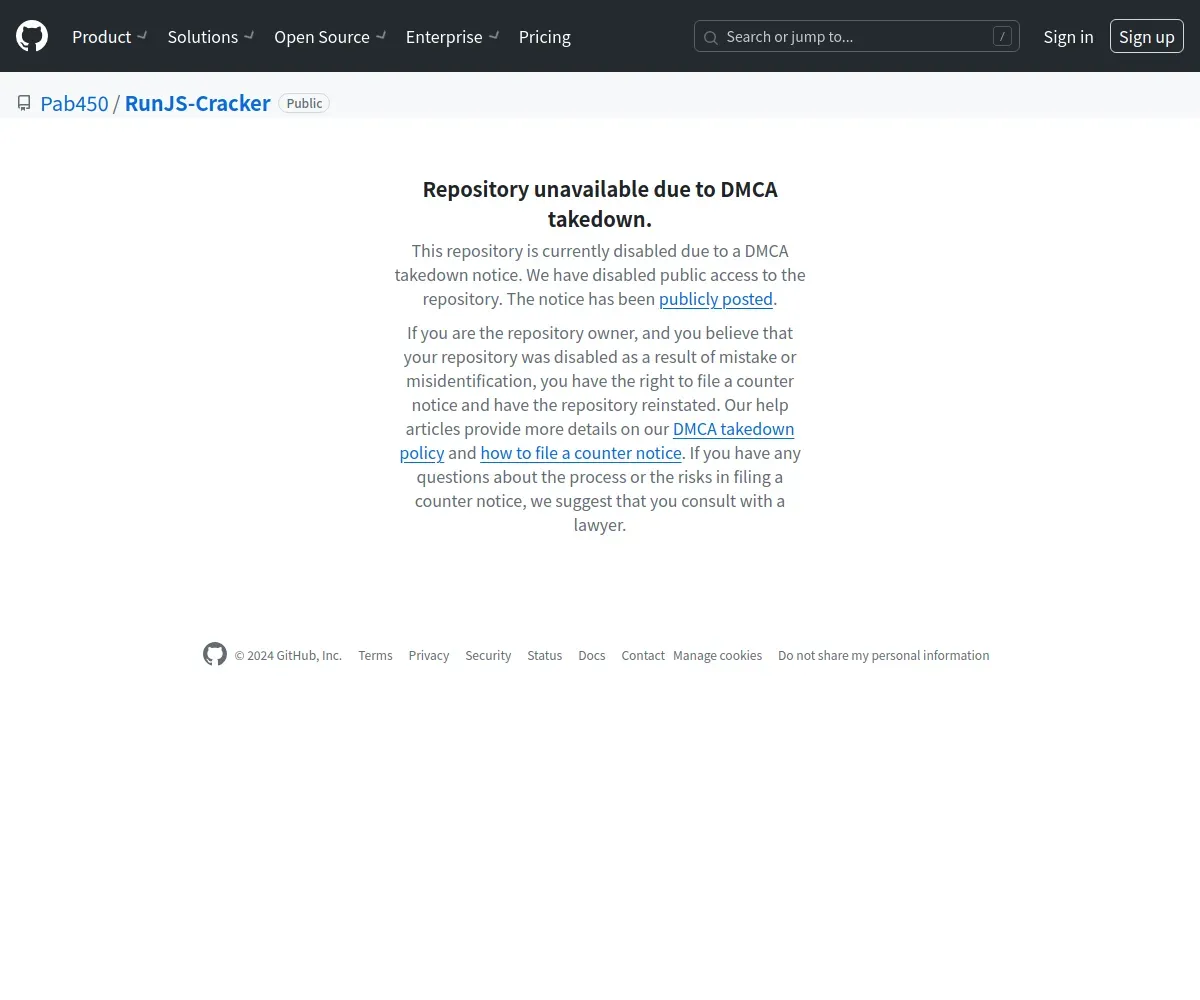Screen dimensions: 1200x1000
Task: Expand the Product menu chevron
Action: click(142, 36)
